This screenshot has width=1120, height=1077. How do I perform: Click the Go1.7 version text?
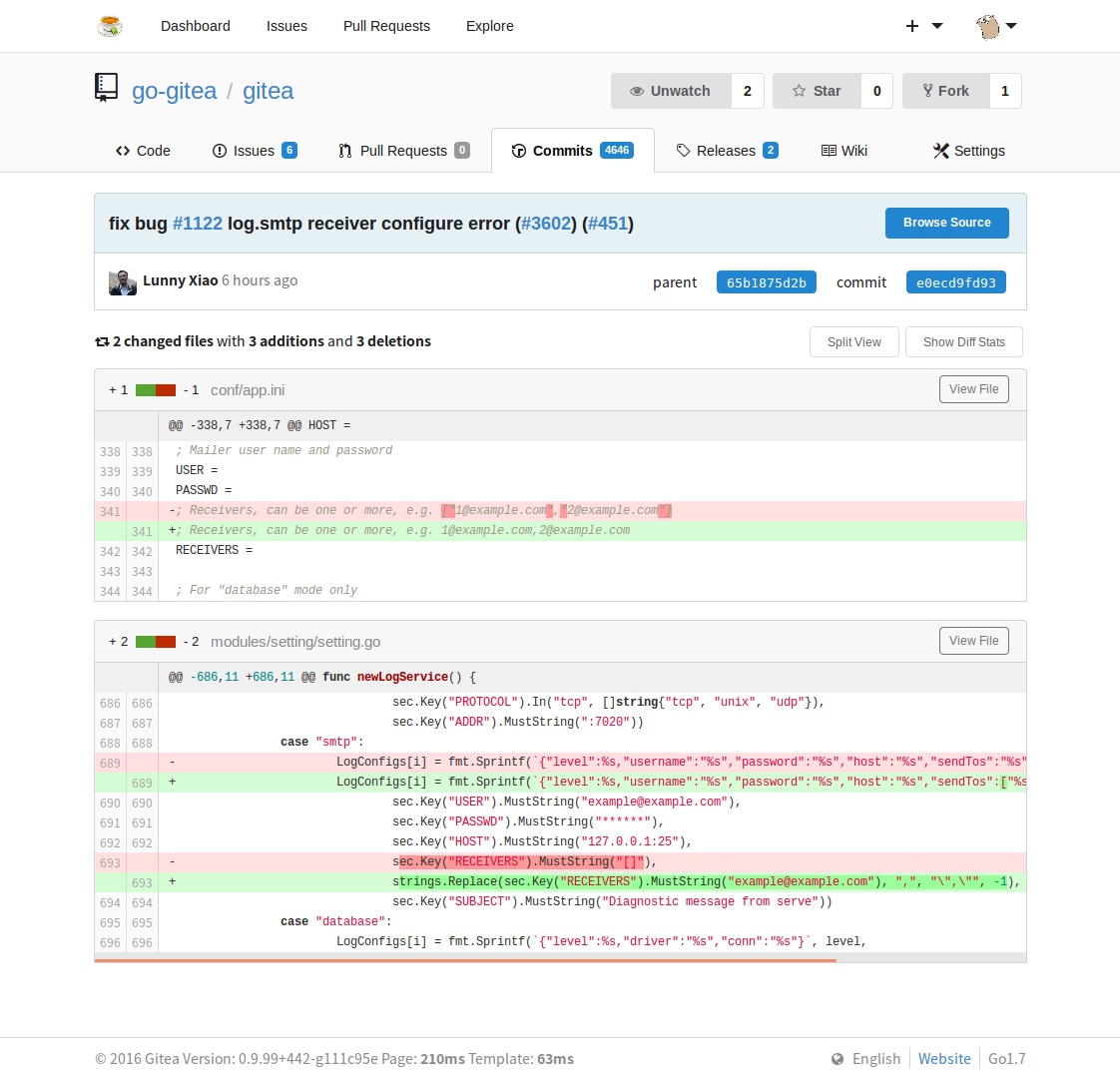(1006, 1059)
